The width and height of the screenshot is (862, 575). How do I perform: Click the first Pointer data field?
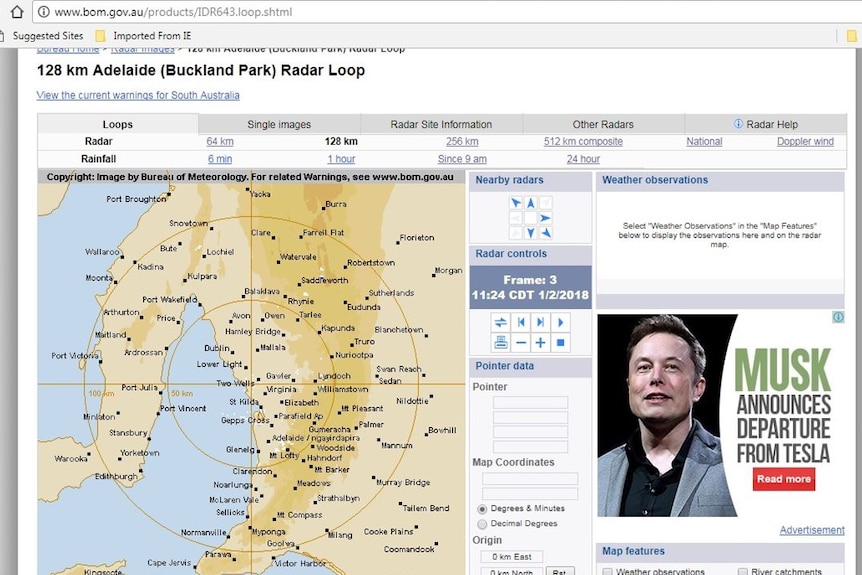coord(531,402)
